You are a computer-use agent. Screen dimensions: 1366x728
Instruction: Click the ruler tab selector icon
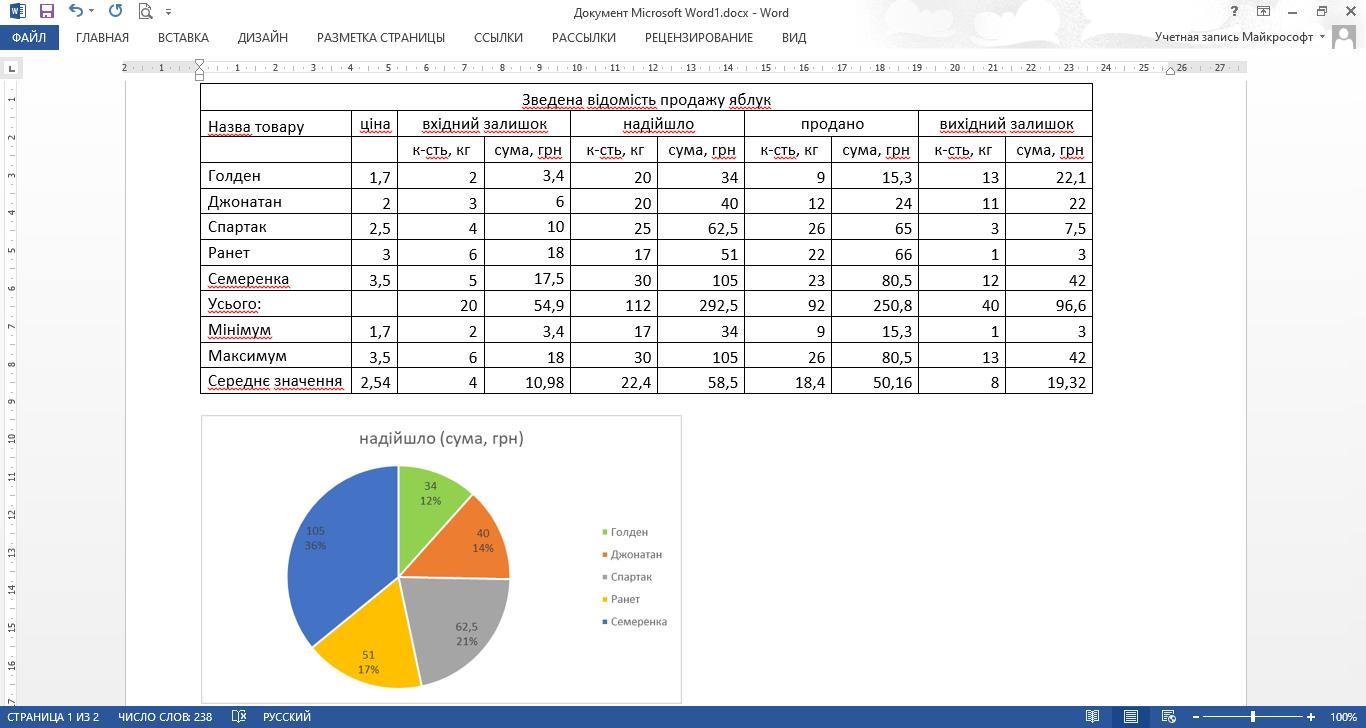[11, 69]
